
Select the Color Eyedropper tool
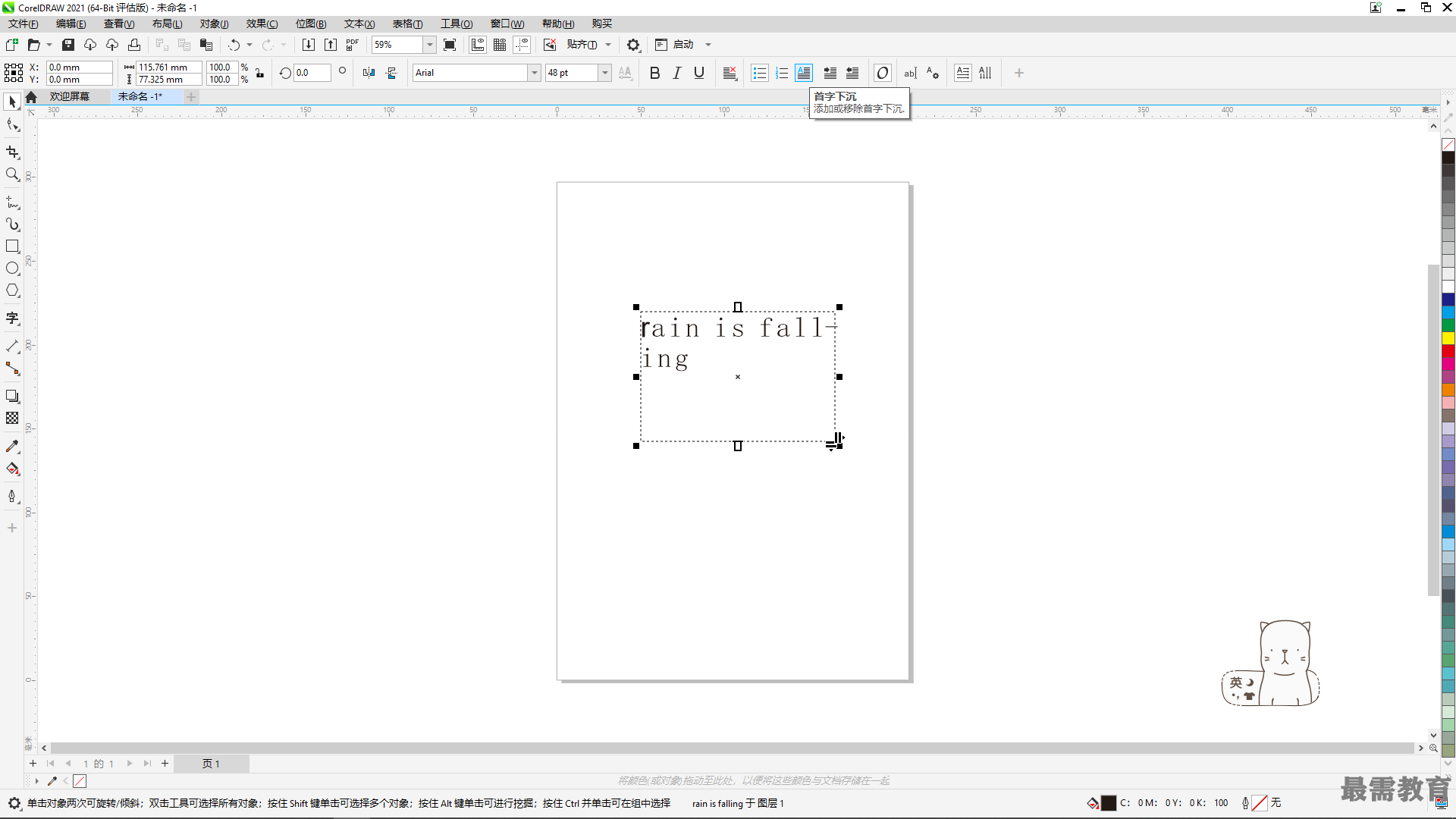[x=12, y=447]
